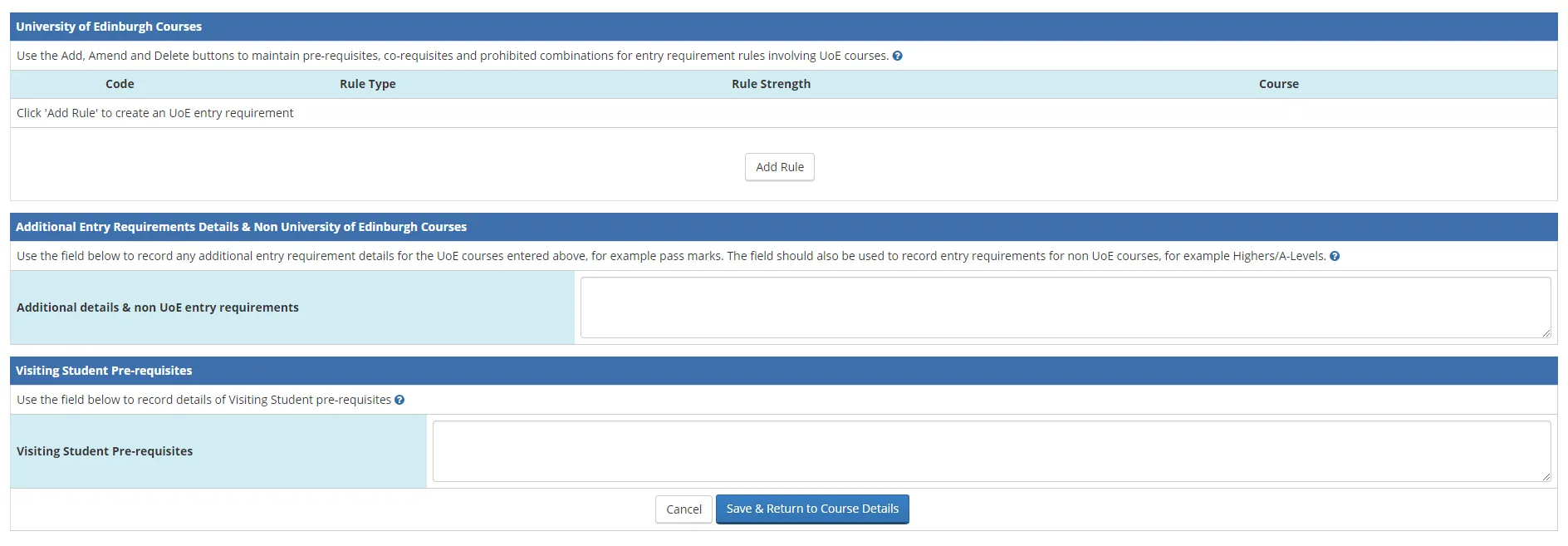Grab resize handle of additional details textarea
The width and height of the screenshot is (1568, 546).
click(1546, 332)
